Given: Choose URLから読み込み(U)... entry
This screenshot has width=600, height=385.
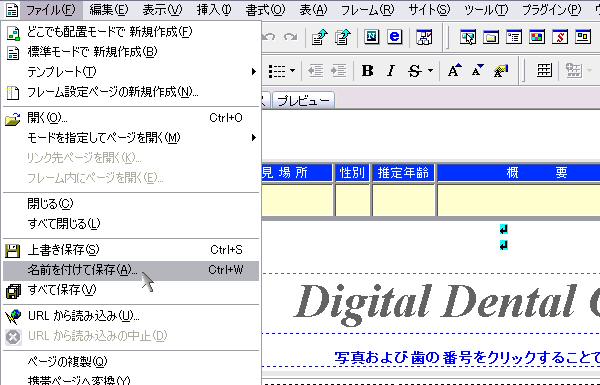Looking at the screenshot, I should pyautogui.click(x=131, y=316).
